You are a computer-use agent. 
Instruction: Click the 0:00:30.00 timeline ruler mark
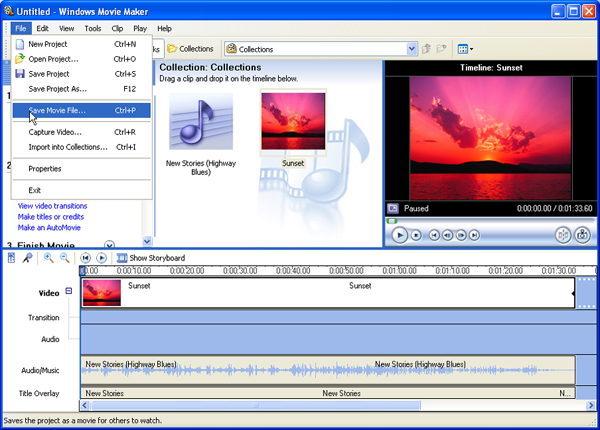[x=240, y=271]
